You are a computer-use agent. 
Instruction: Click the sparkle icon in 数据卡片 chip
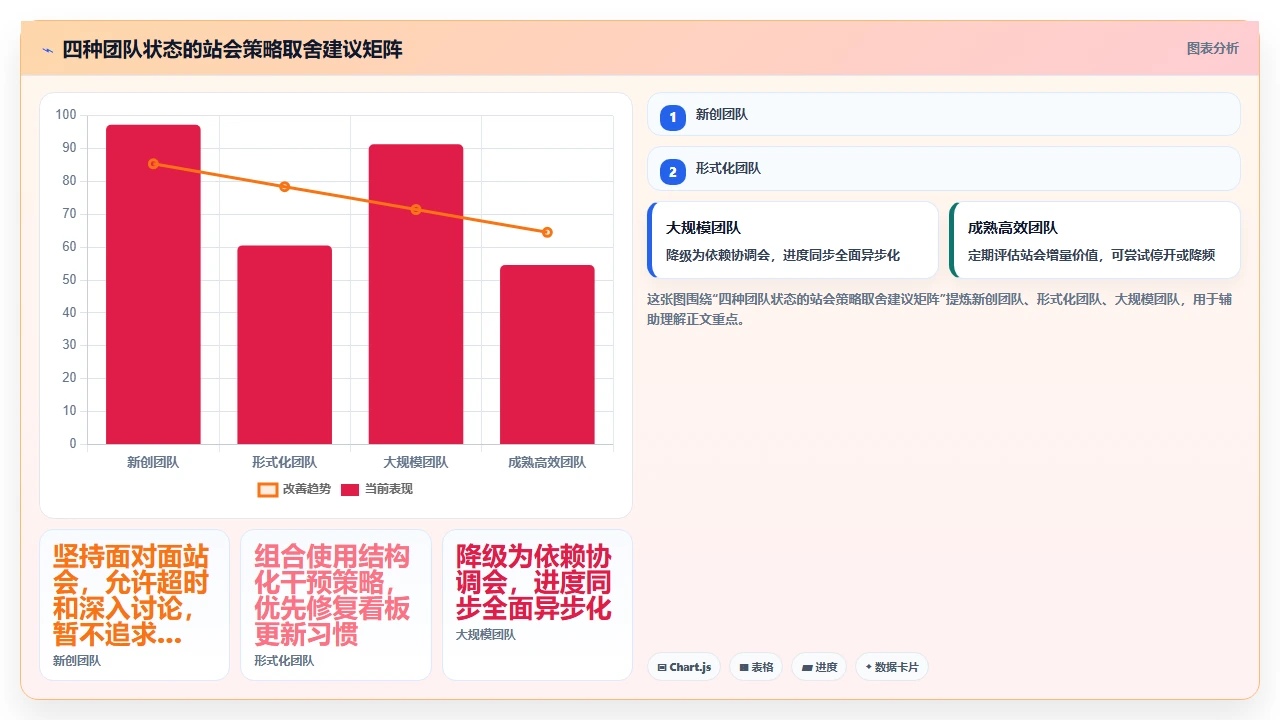pos(869,667)
